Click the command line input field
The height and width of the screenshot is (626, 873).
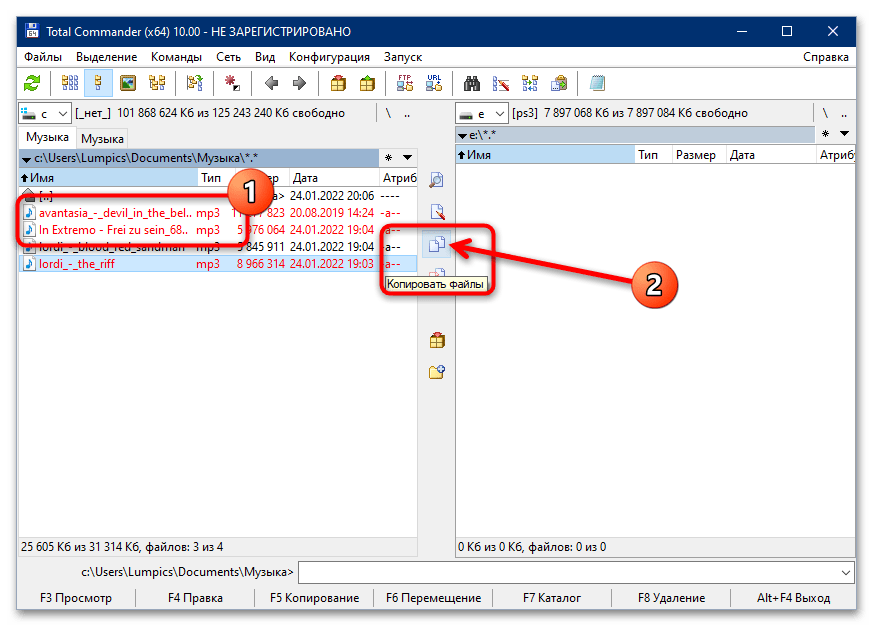[568, 573]
